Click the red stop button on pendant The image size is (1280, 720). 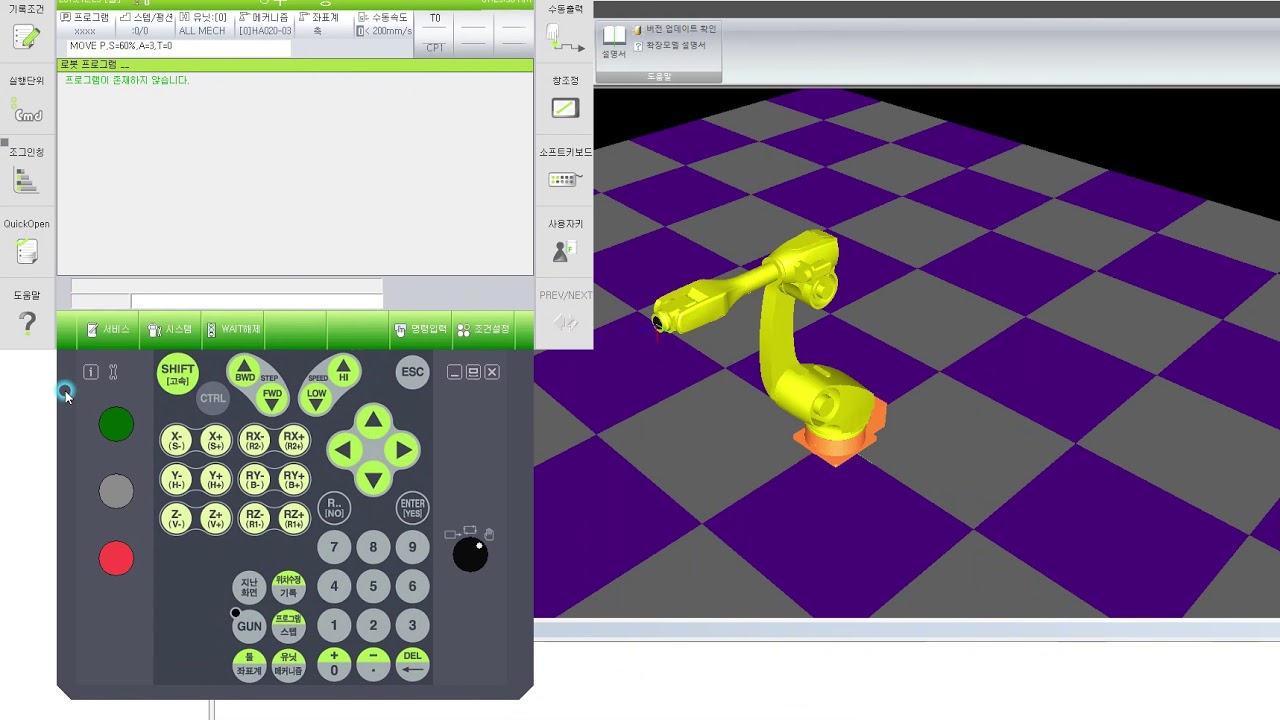(116, 558)
